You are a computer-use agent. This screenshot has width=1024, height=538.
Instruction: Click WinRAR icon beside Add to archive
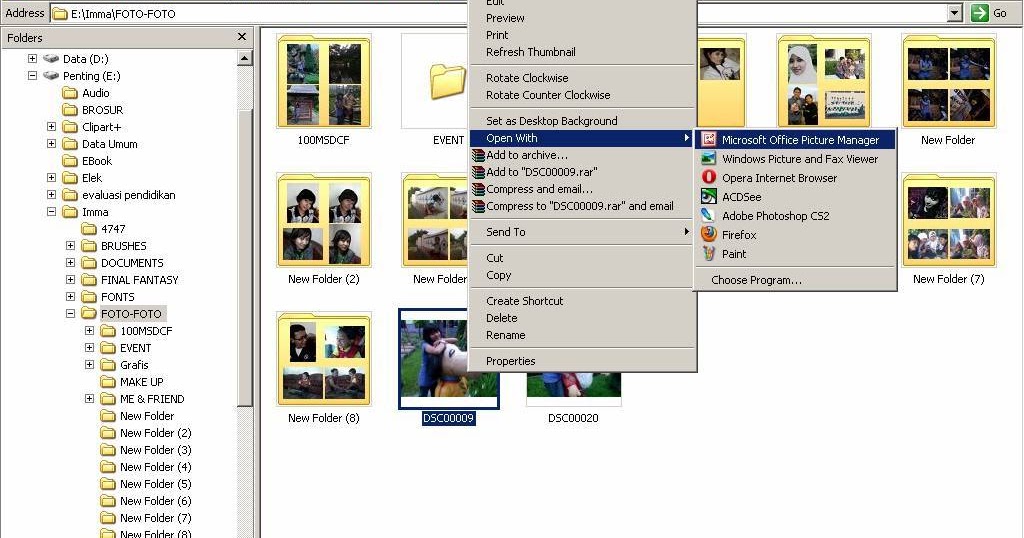pos(479,155)
